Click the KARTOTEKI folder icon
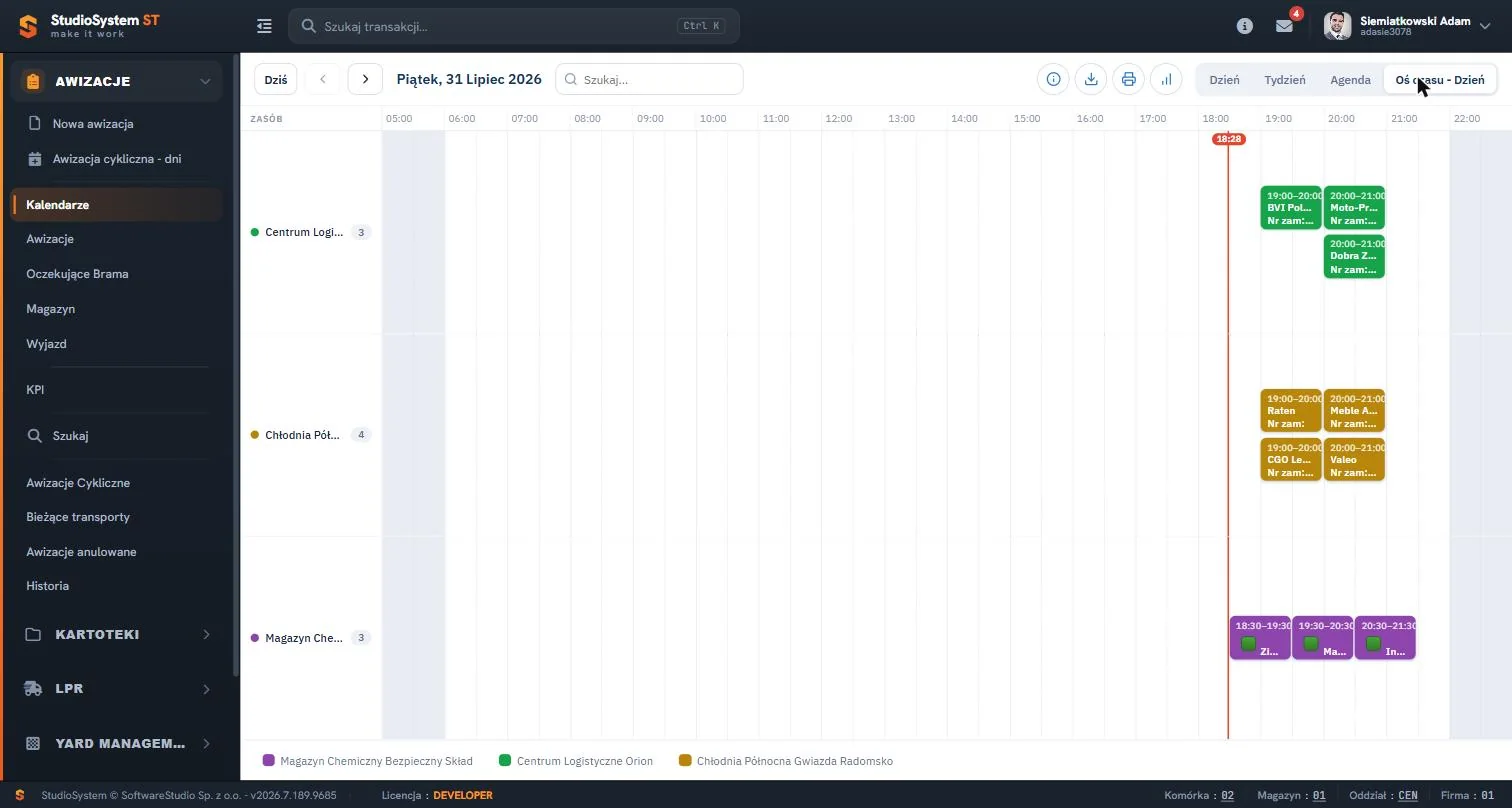The width and height of the screenshot is (1512, 808). coord(33,635)
